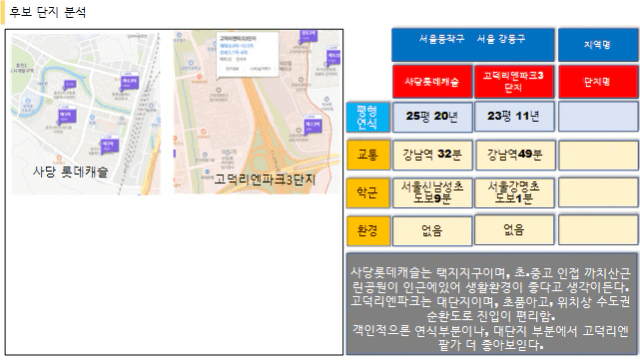Click the gray comment box starting 사당롯데캐슬는 택지지구이며

coord(492,304)
